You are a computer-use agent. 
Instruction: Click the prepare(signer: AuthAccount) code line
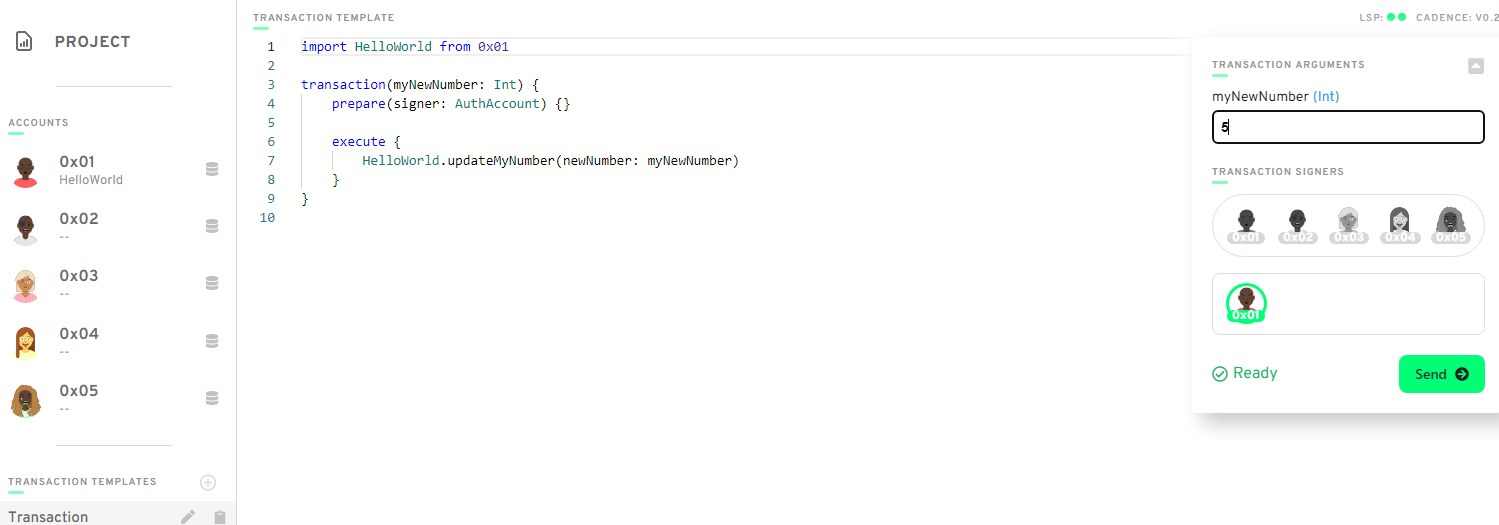pyautogui.click(x=451, y=104)
